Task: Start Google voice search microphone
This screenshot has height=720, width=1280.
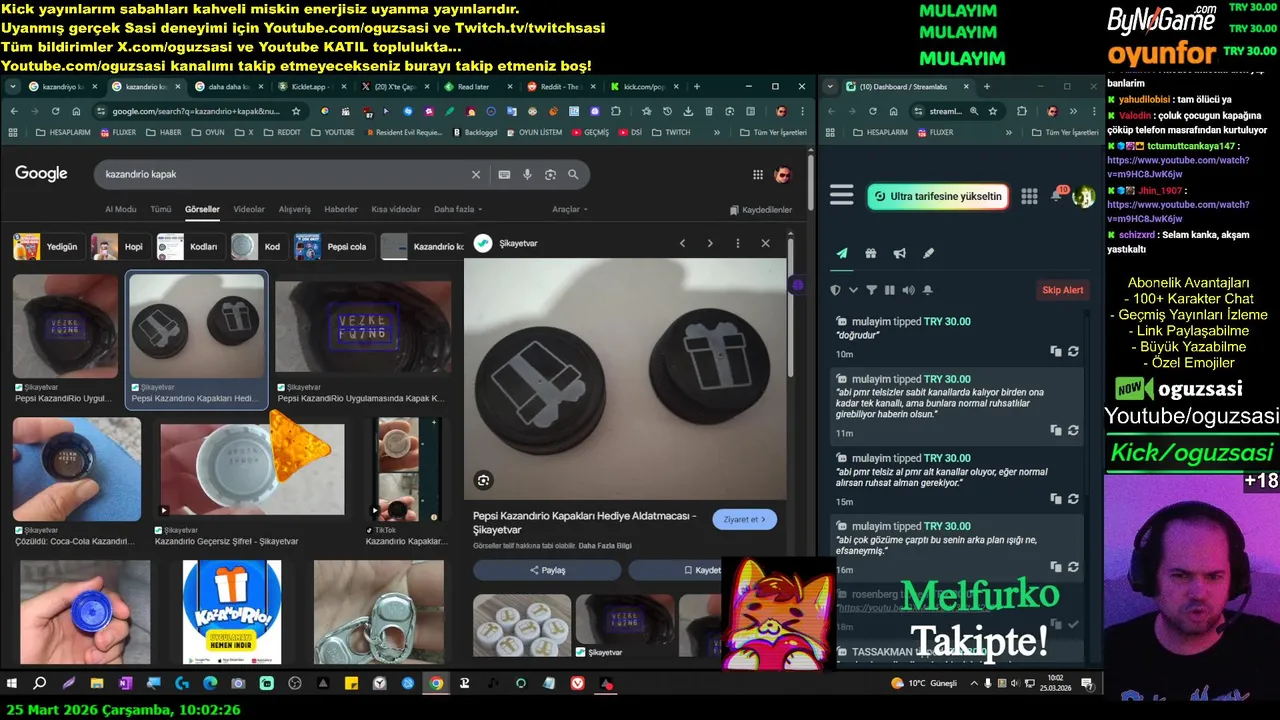Action: coord(528,174)
